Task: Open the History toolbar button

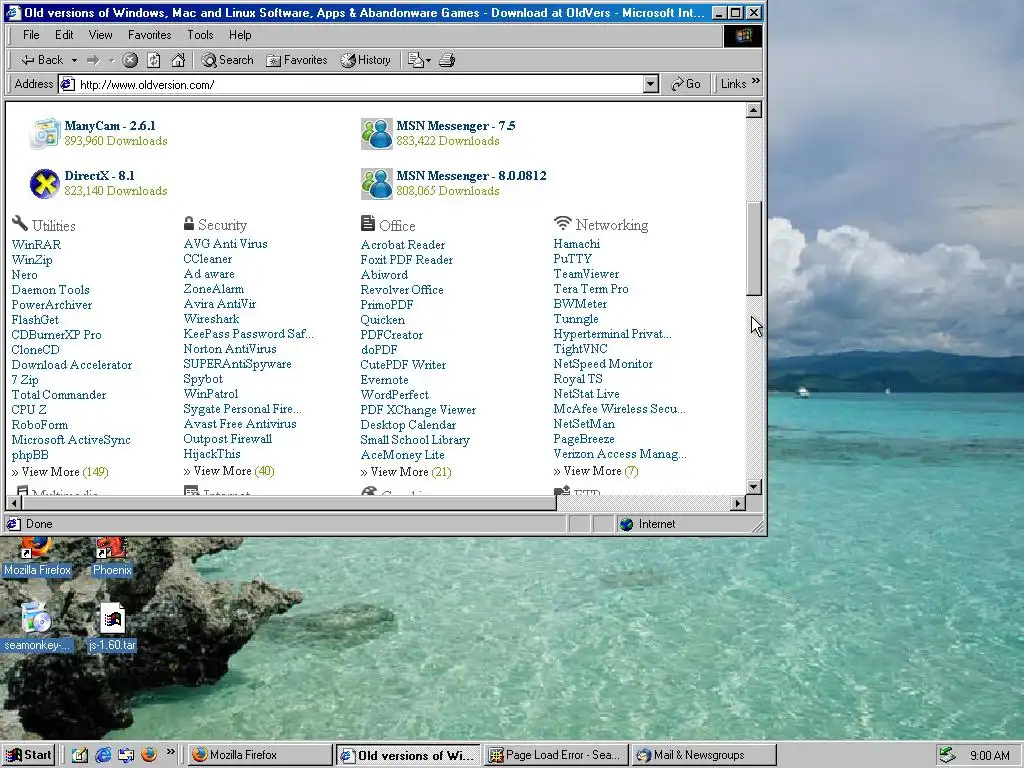Action: (366, 60)
